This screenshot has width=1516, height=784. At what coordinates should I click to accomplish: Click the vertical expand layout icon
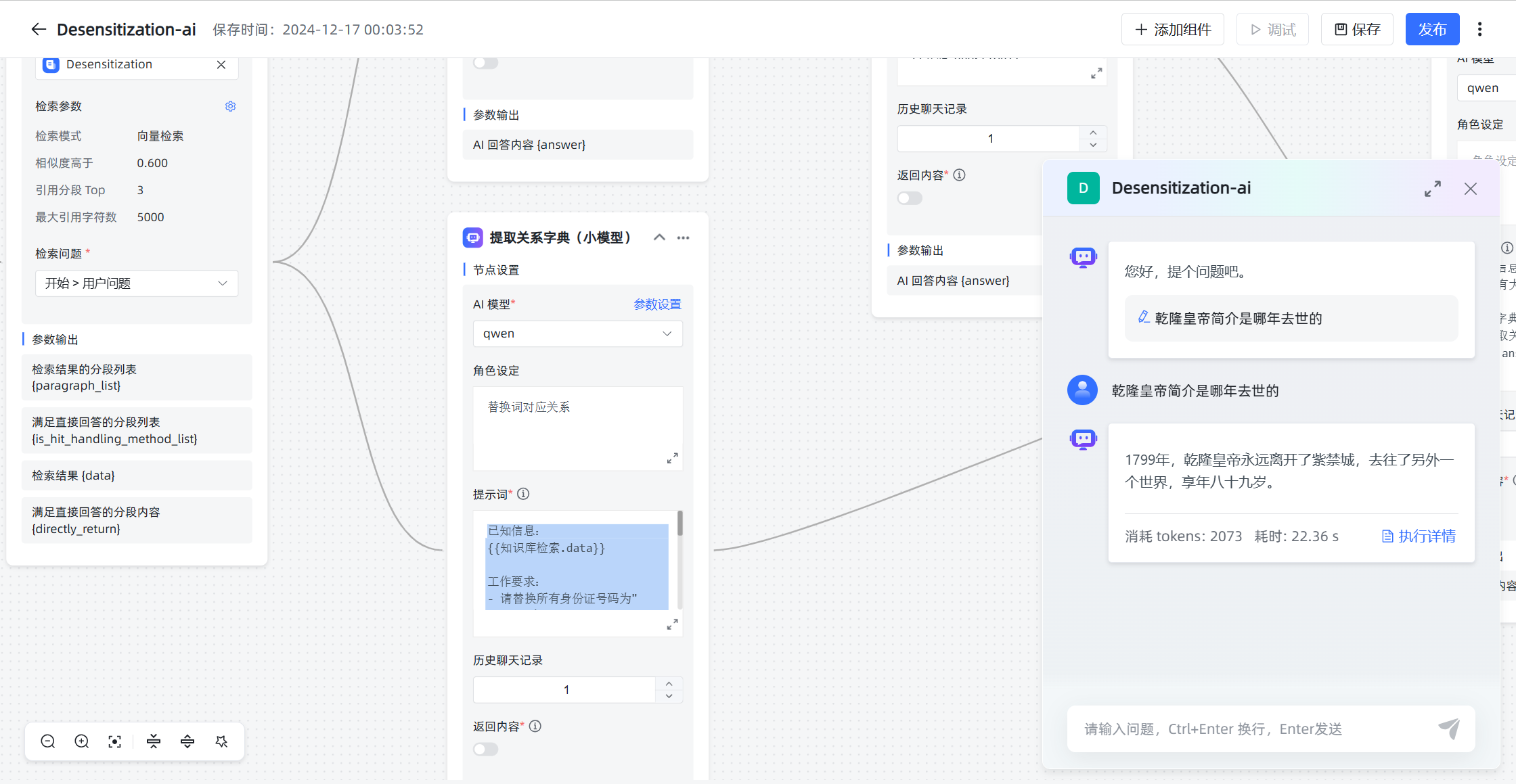coord(187,741)
